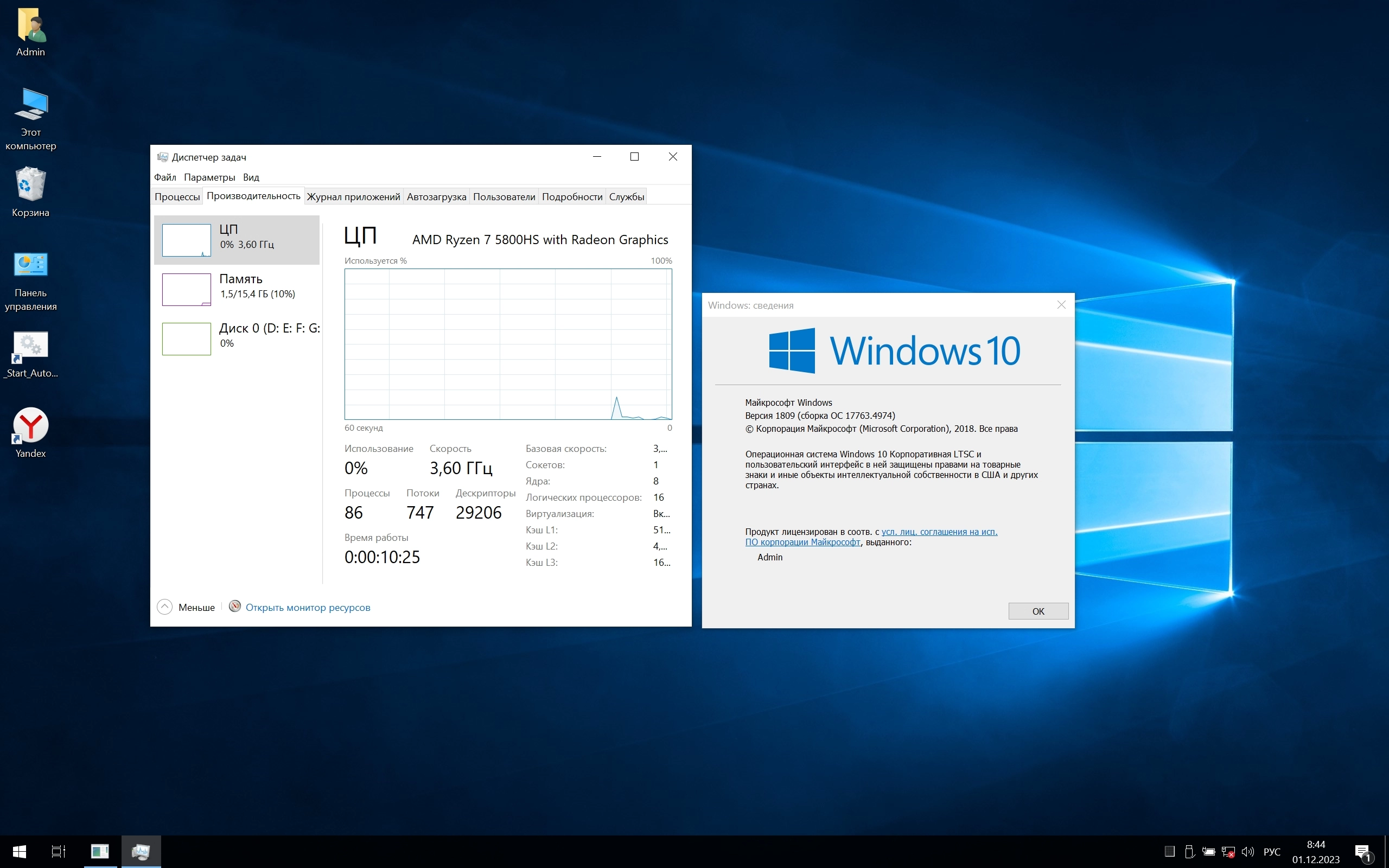Click Открыть монитор ресурсов link

click(308, 608)
